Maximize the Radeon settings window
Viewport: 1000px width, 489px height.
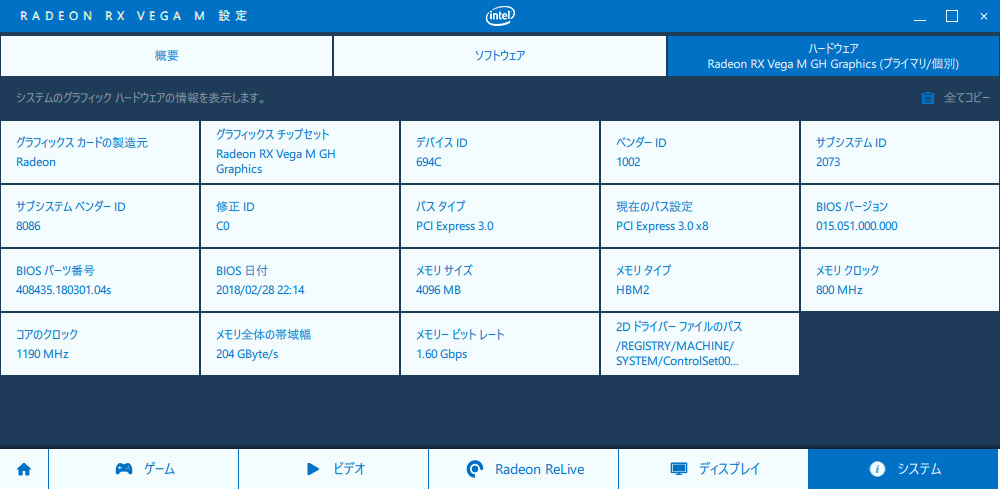[x=952, y=17]
